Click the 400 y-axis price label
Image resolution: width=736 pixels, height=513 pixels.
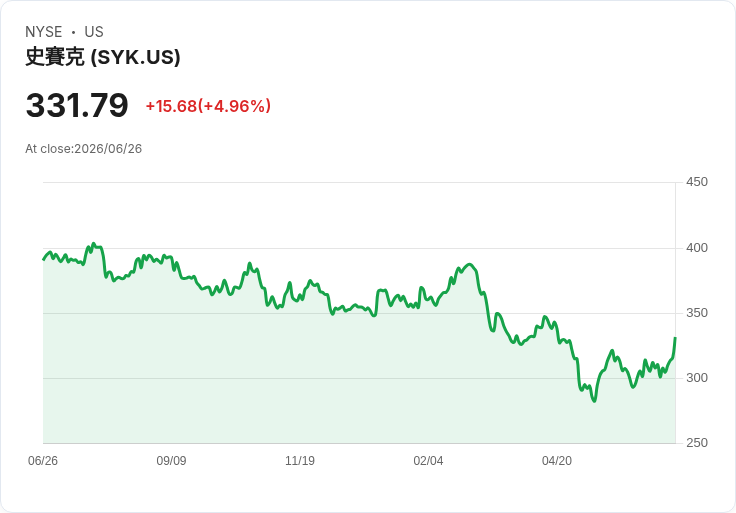click(x=697, y=248)
